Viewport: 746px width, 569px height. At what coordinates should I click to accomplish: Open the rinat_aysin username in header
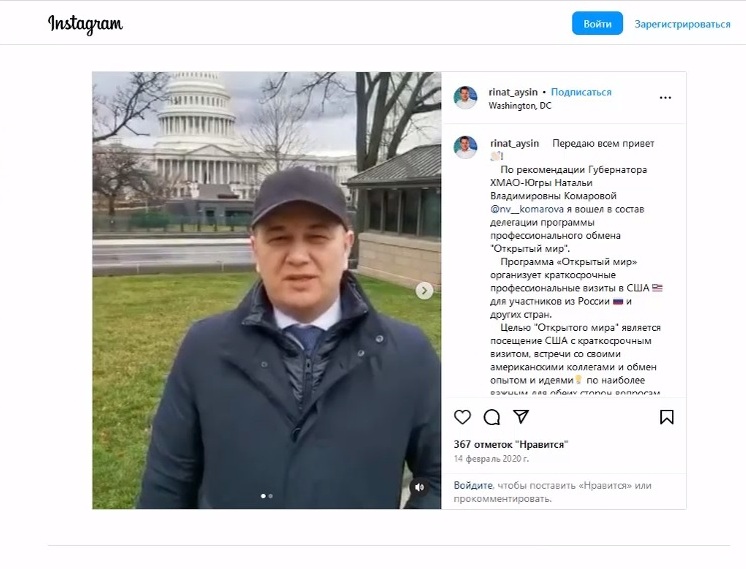513,92
